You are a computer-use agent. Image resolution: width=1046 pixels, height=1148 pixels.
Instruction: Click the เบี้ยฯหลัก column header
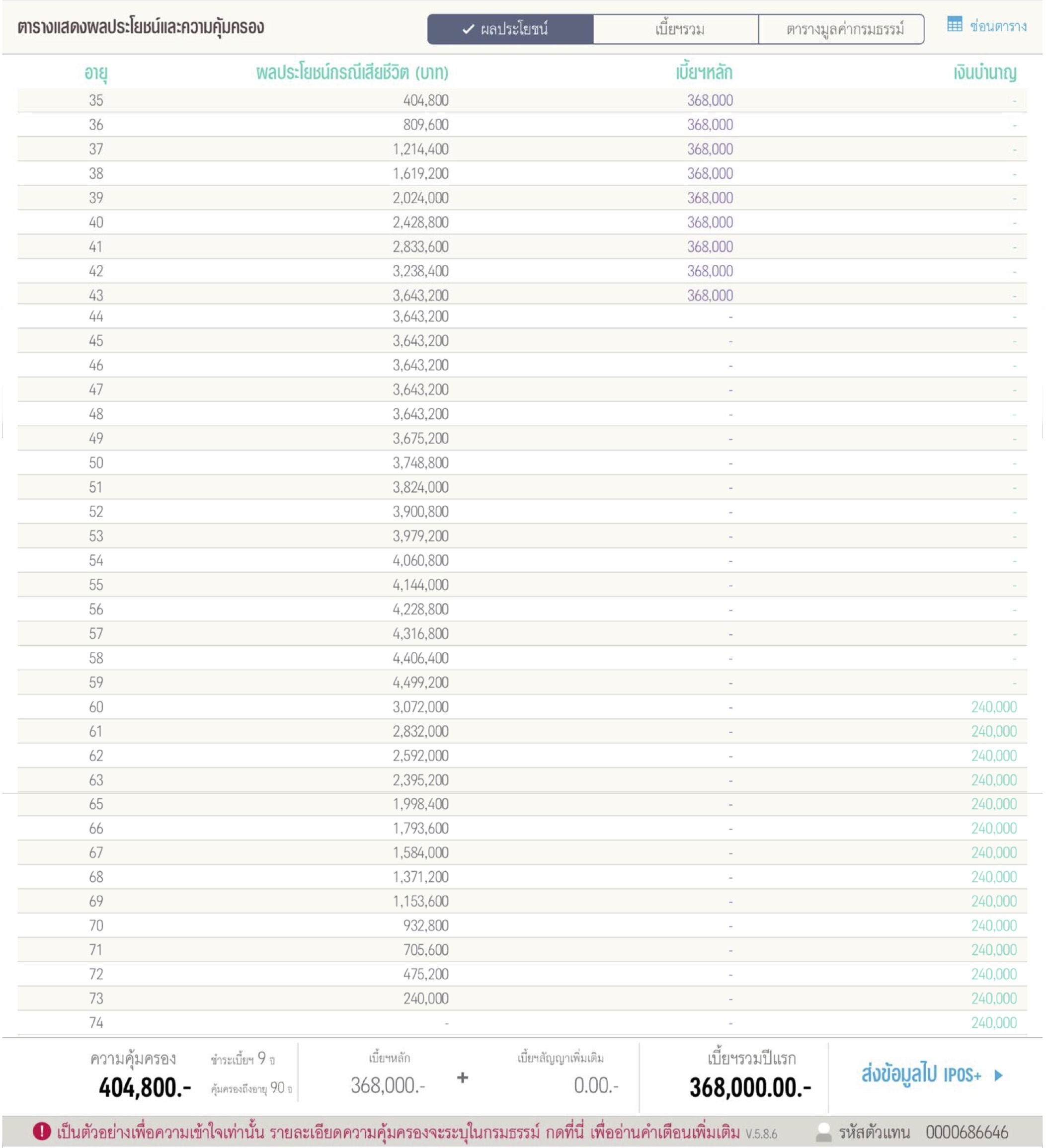click(x=704, y=73)
